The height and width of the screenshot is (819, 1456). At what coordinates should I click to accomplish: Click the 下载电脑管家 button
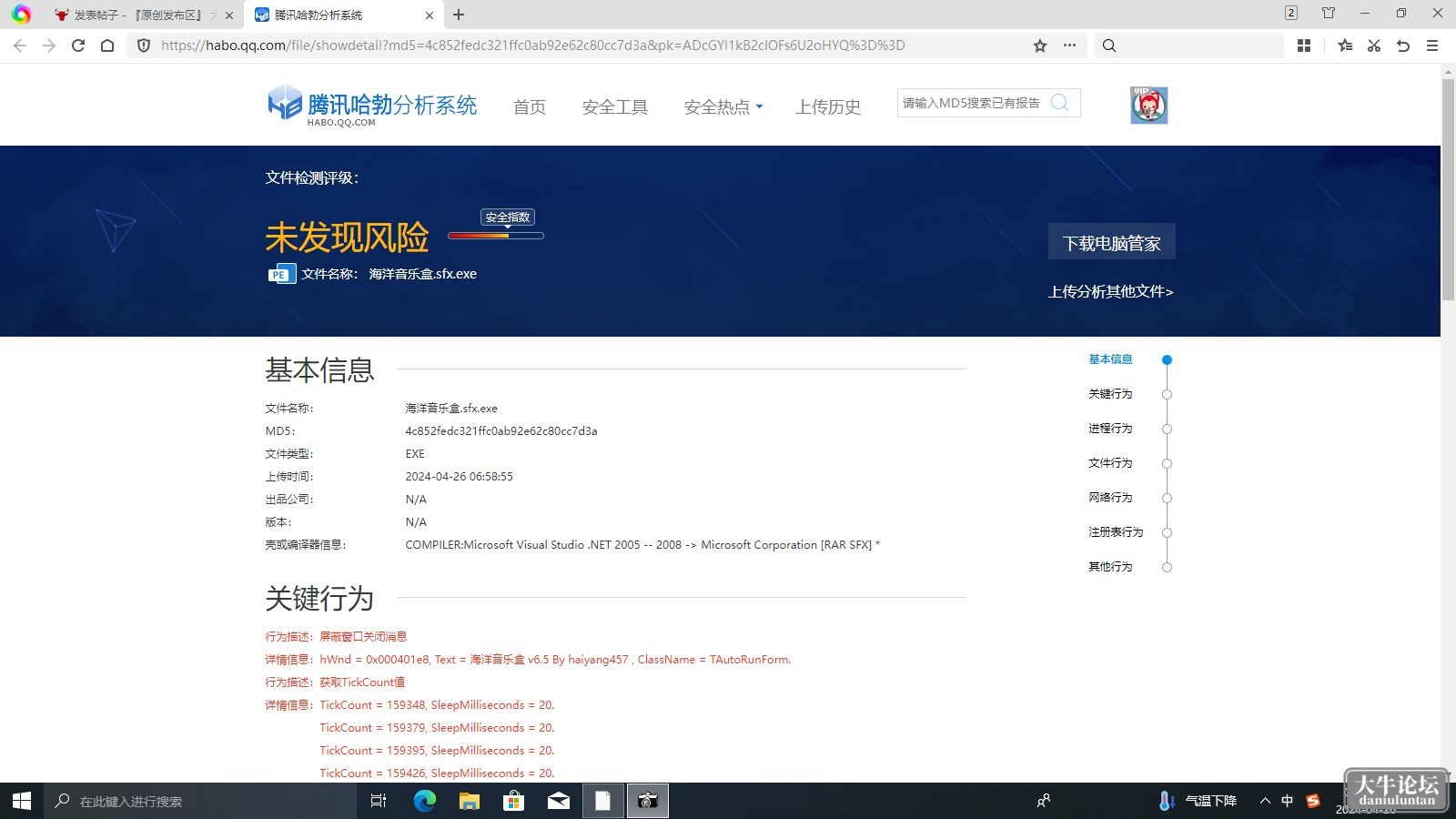click(1112, 243)
